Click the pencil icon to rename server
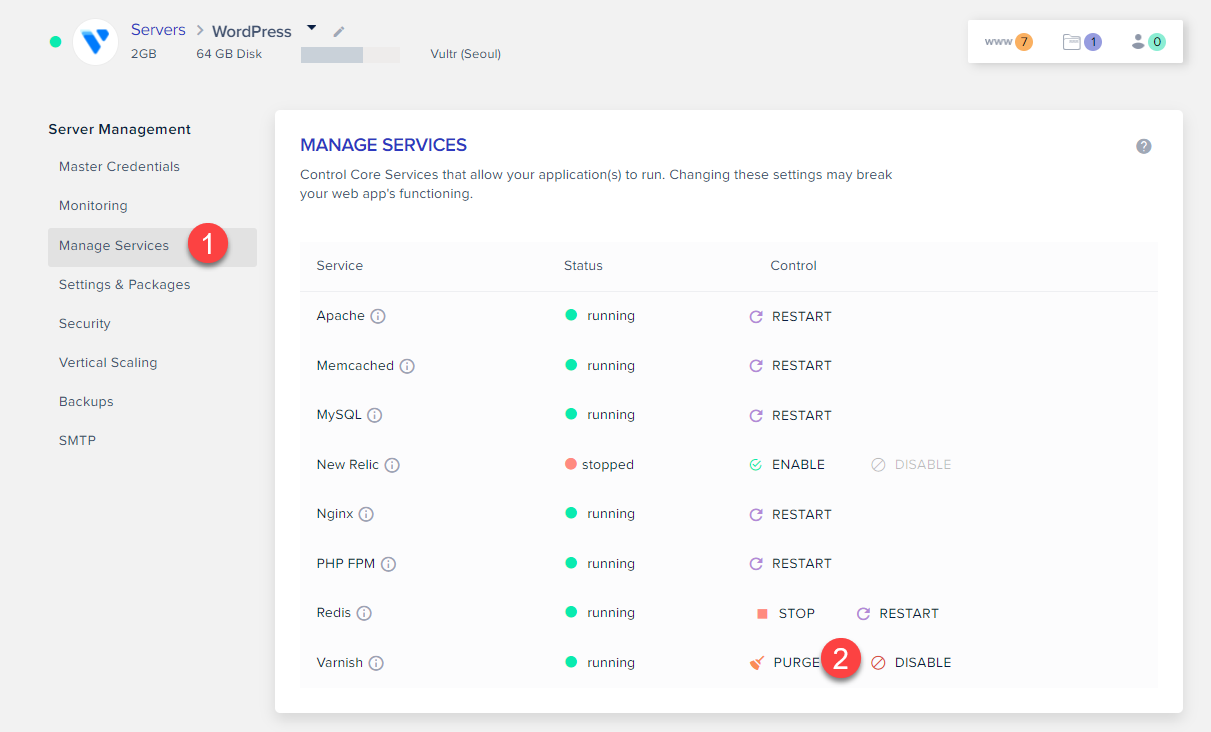Image resolution: width=1211 pixels, height=732 pixels. (x=339, y=32)
